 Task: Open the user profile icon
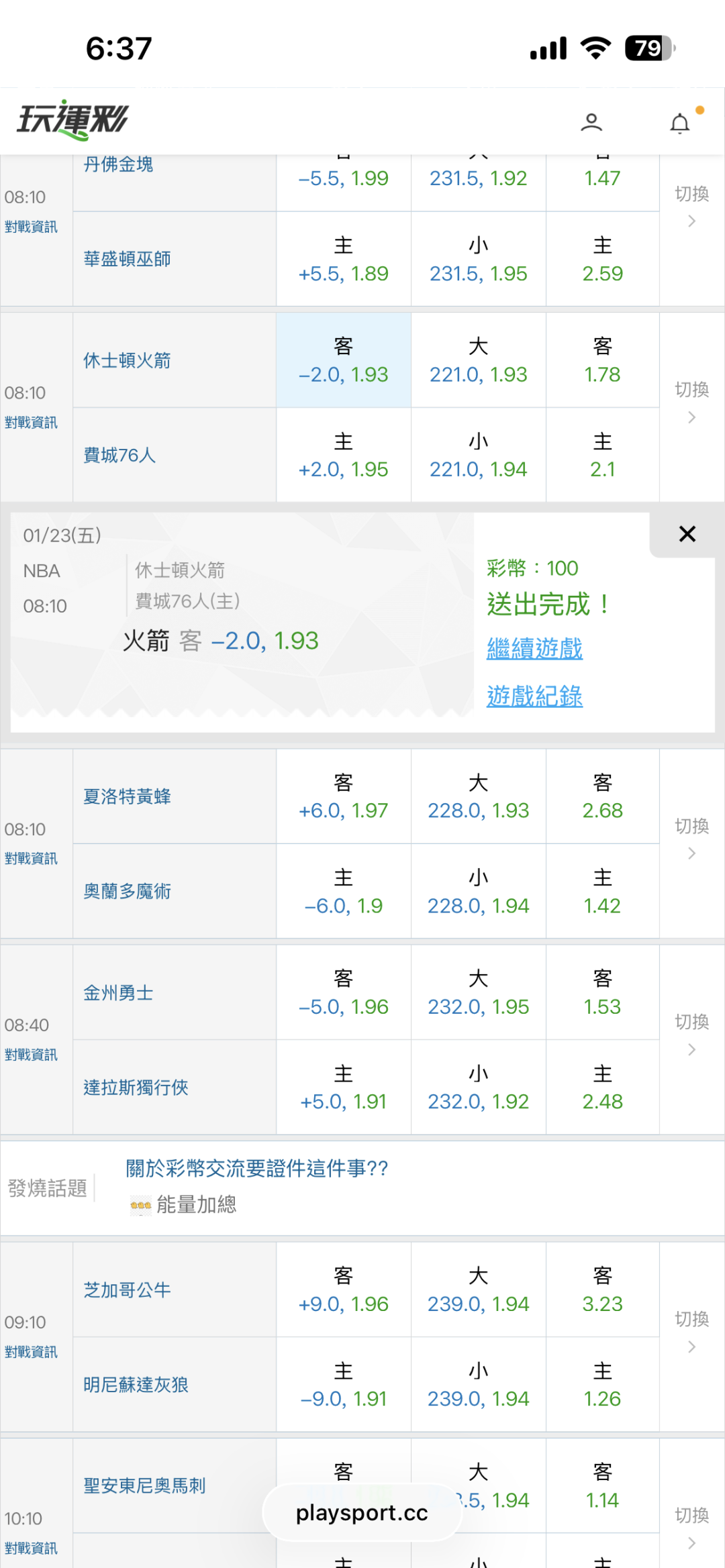(591, 122)
